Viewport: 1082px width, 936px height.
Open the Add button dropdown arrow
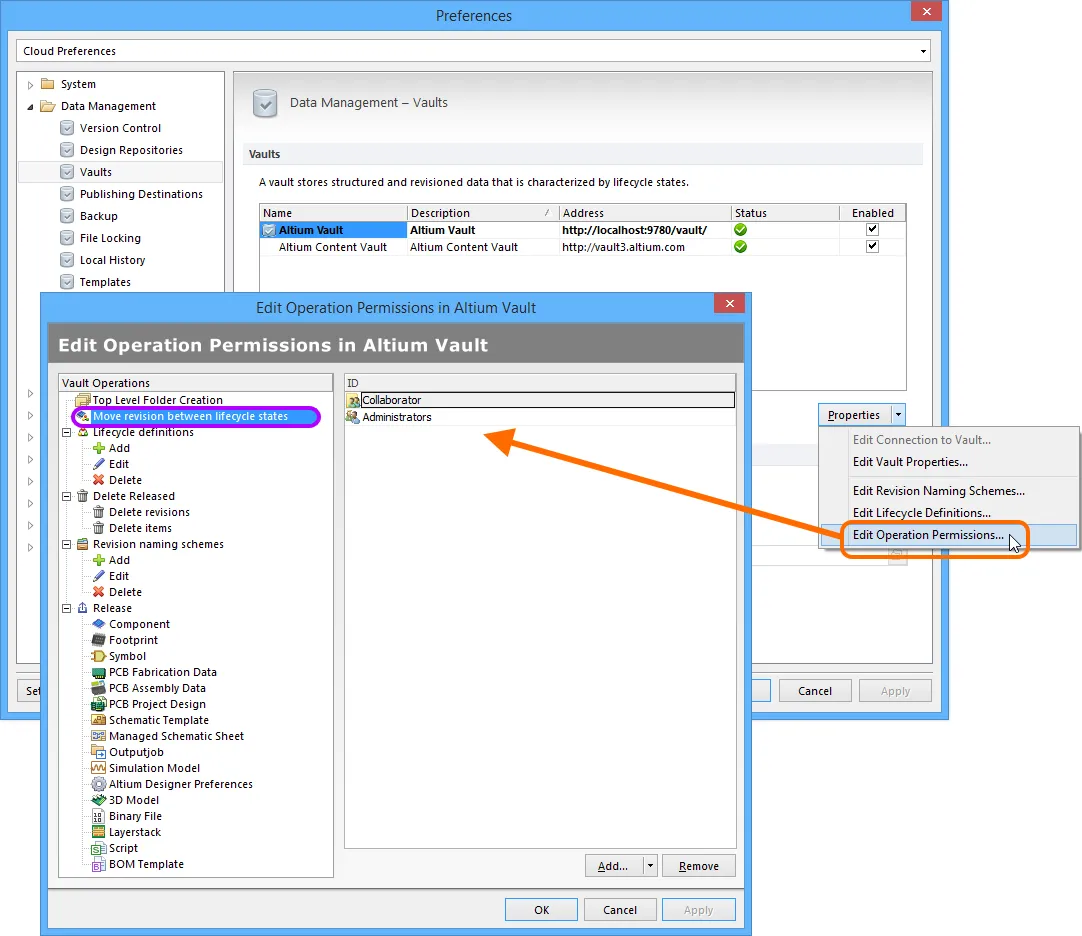[650, 866]
